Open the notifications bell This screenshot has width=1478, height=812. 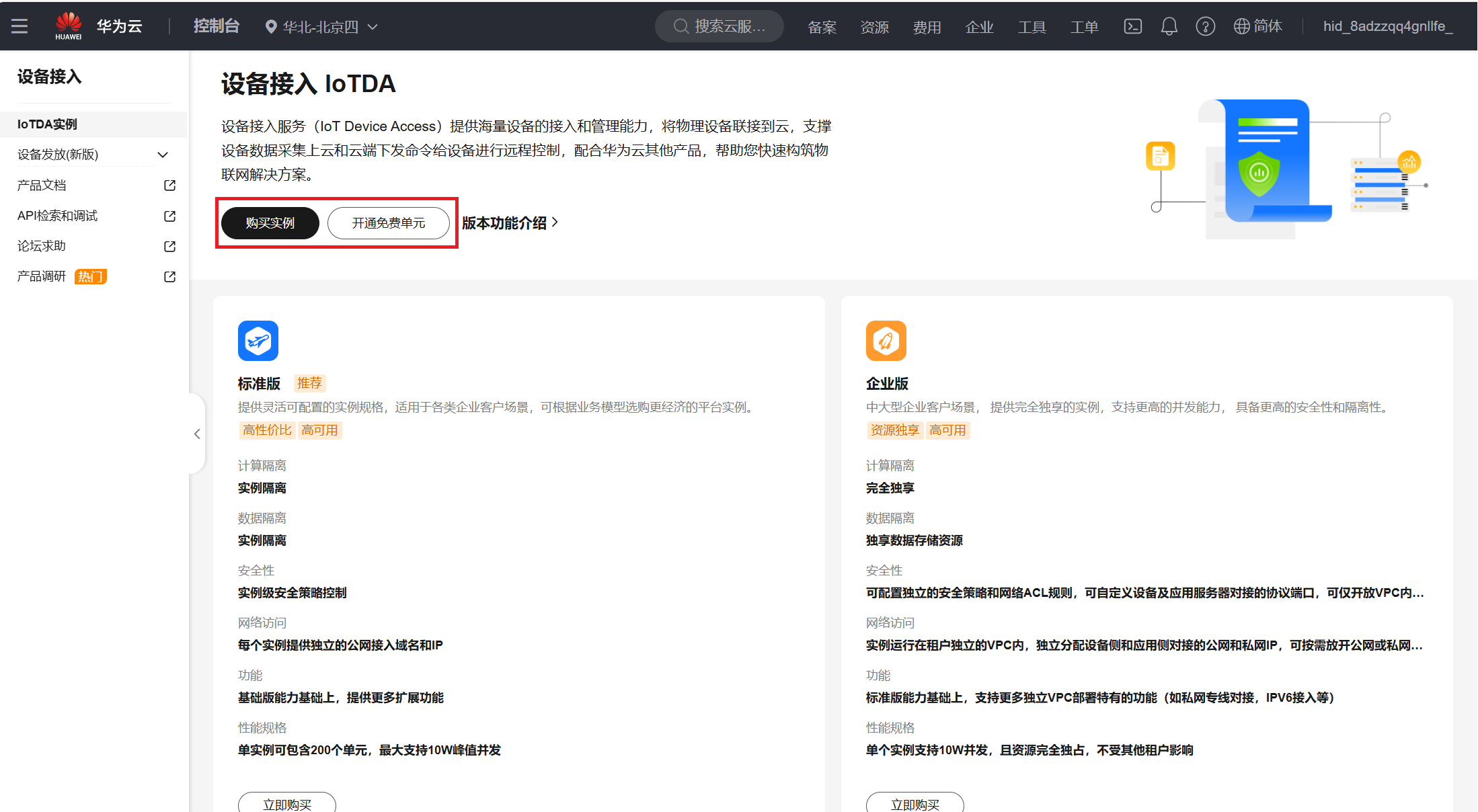click(1169, 26)
